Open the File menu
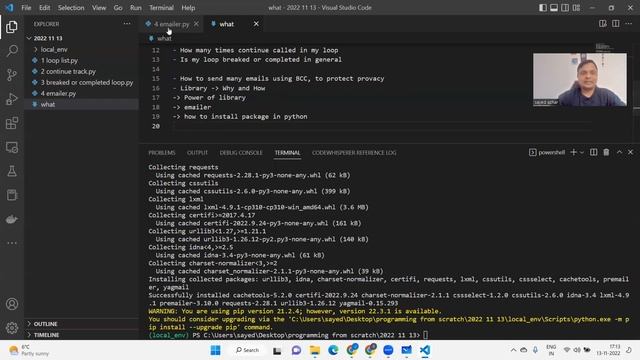This screenshot has height=360, width=640. pyautogui.click(x=26, y=8)
